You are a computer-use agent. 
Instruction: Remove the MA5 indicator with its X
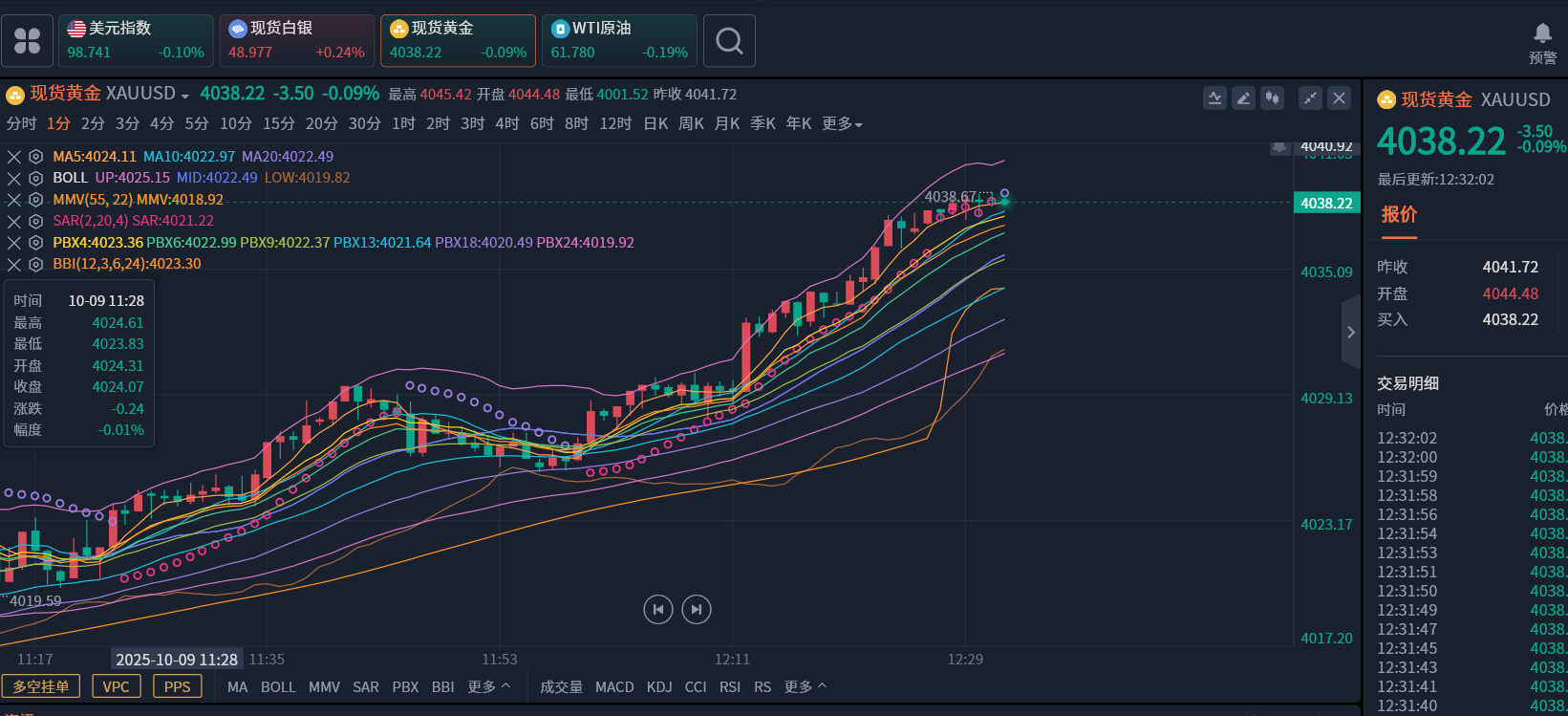(x=14, y=157)
